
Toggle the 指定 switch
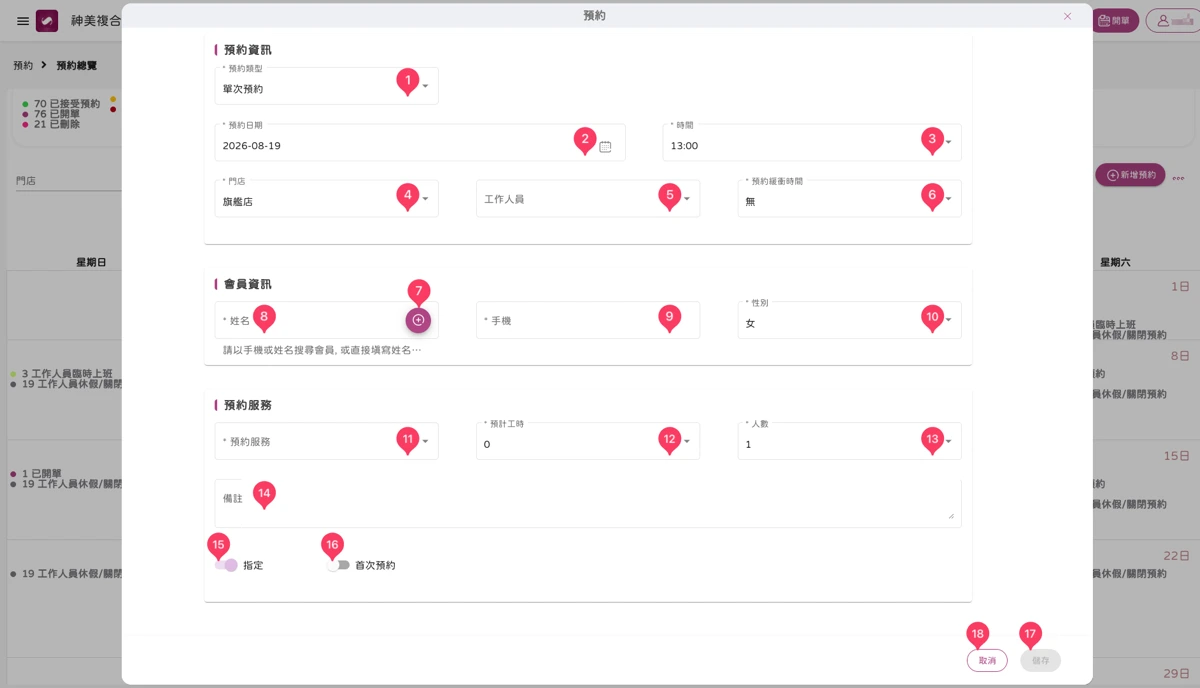point(227,565)
